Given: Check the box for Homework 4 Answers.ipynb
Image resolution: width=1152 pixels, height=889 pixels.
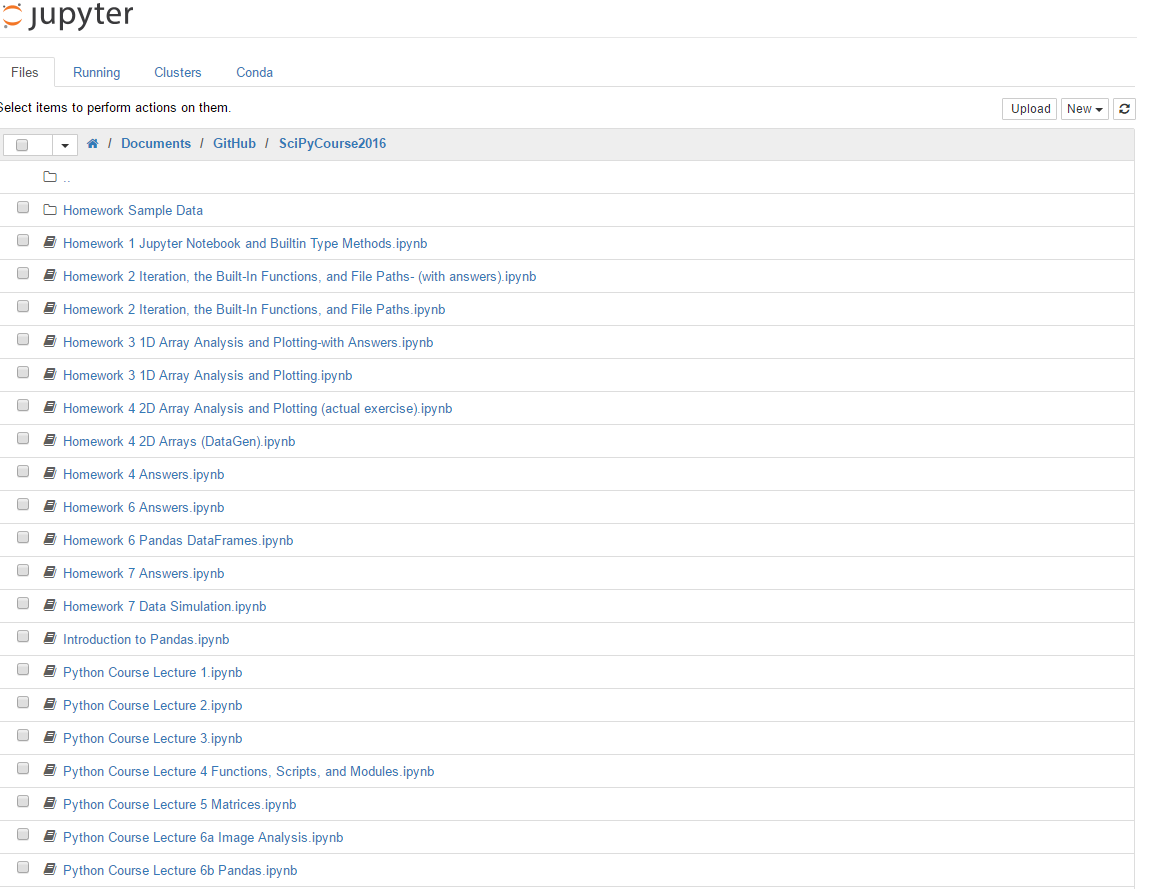Looking at the screenshot, I should coord(23,472).
